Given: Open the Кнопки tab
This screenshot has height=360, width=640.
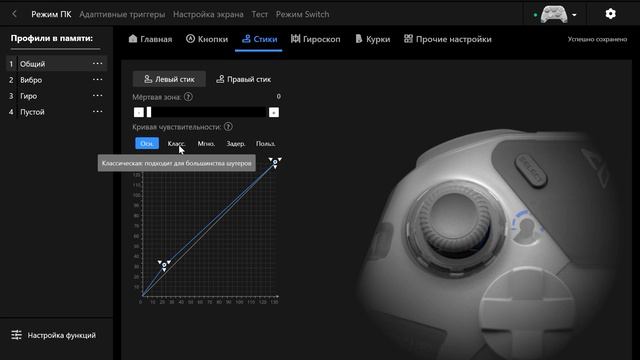Looking at the screenshot, I should (207, 39).
